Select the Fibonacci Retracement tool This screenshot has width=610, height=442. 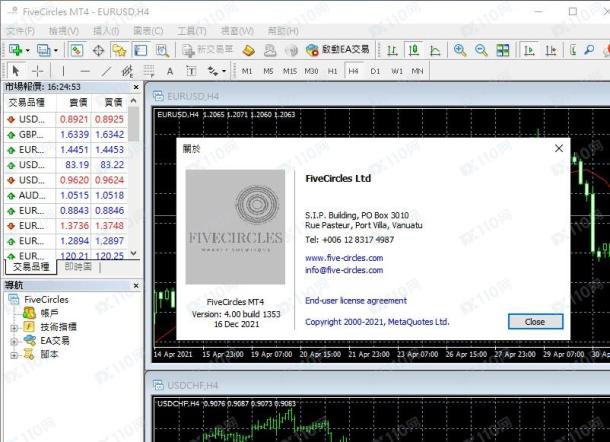tap(149, 71)
